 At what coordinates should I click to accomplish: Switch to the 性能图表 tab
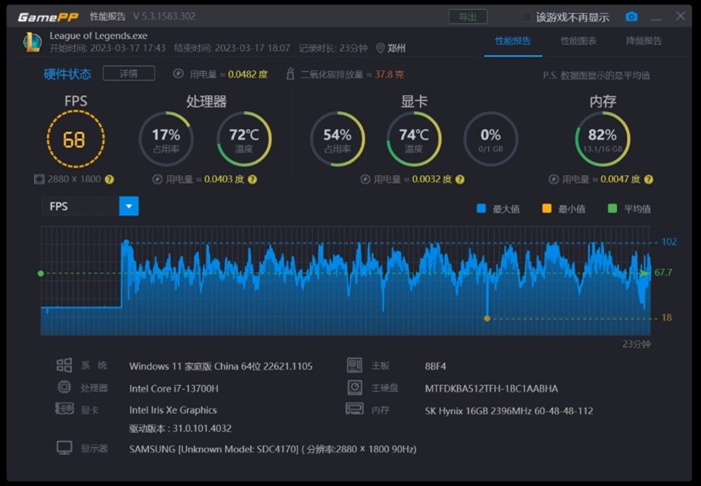click(579, 41)
